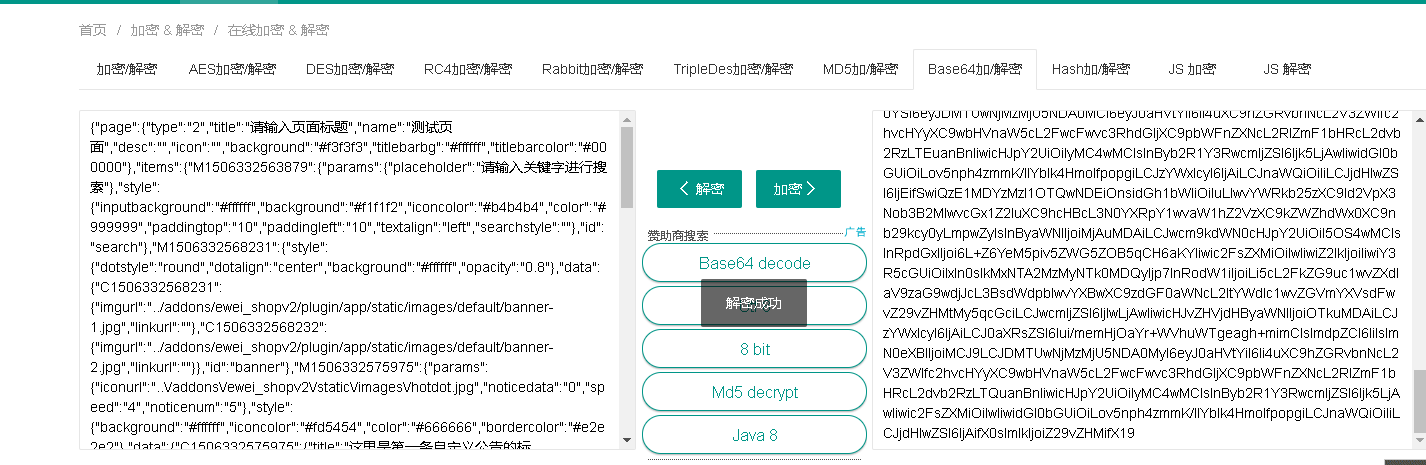The width and height of the screenshot is (1426, 465).
Task: Click the right output textarea's scroll-up arrow
Action: (1419, 118)
